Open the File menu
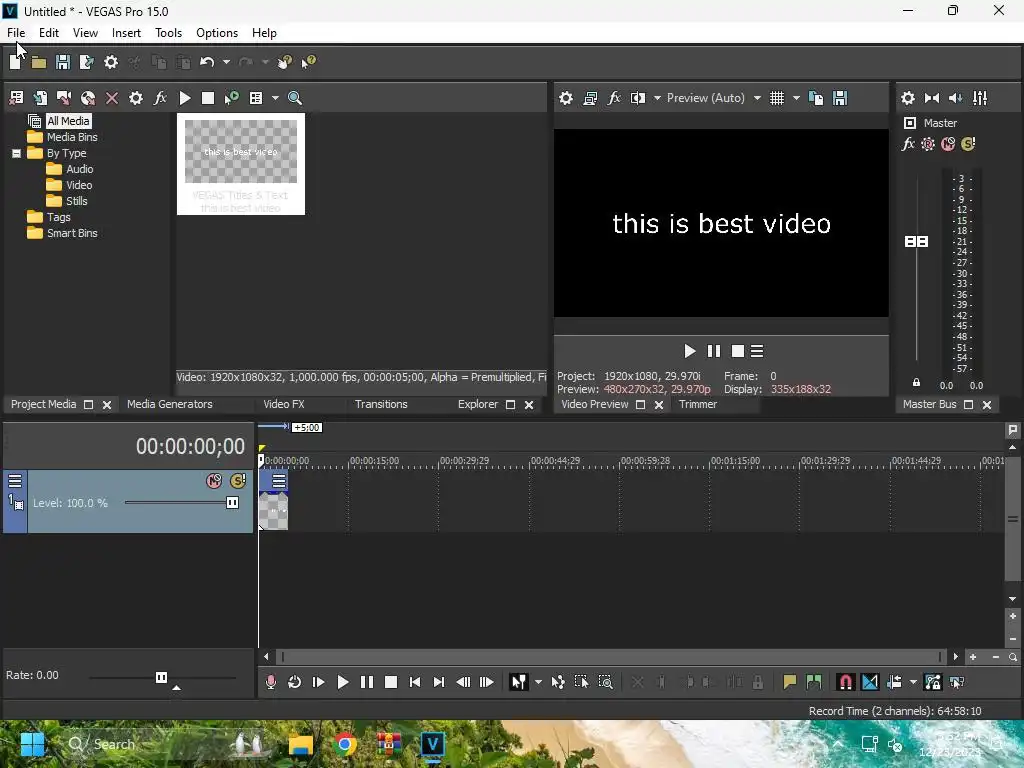 tap(16, 33)
